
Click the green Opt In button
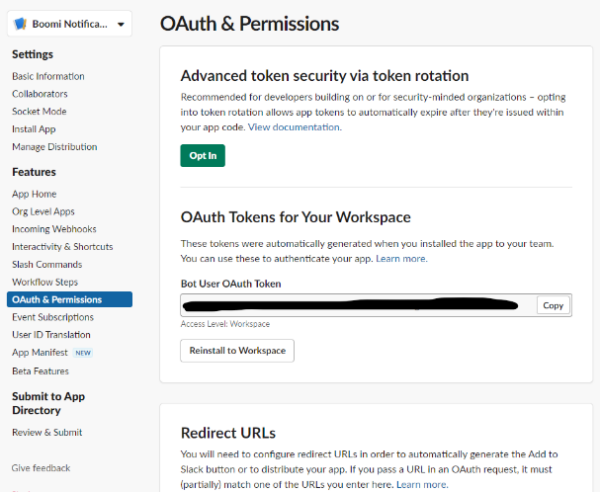tap(203, 156)
